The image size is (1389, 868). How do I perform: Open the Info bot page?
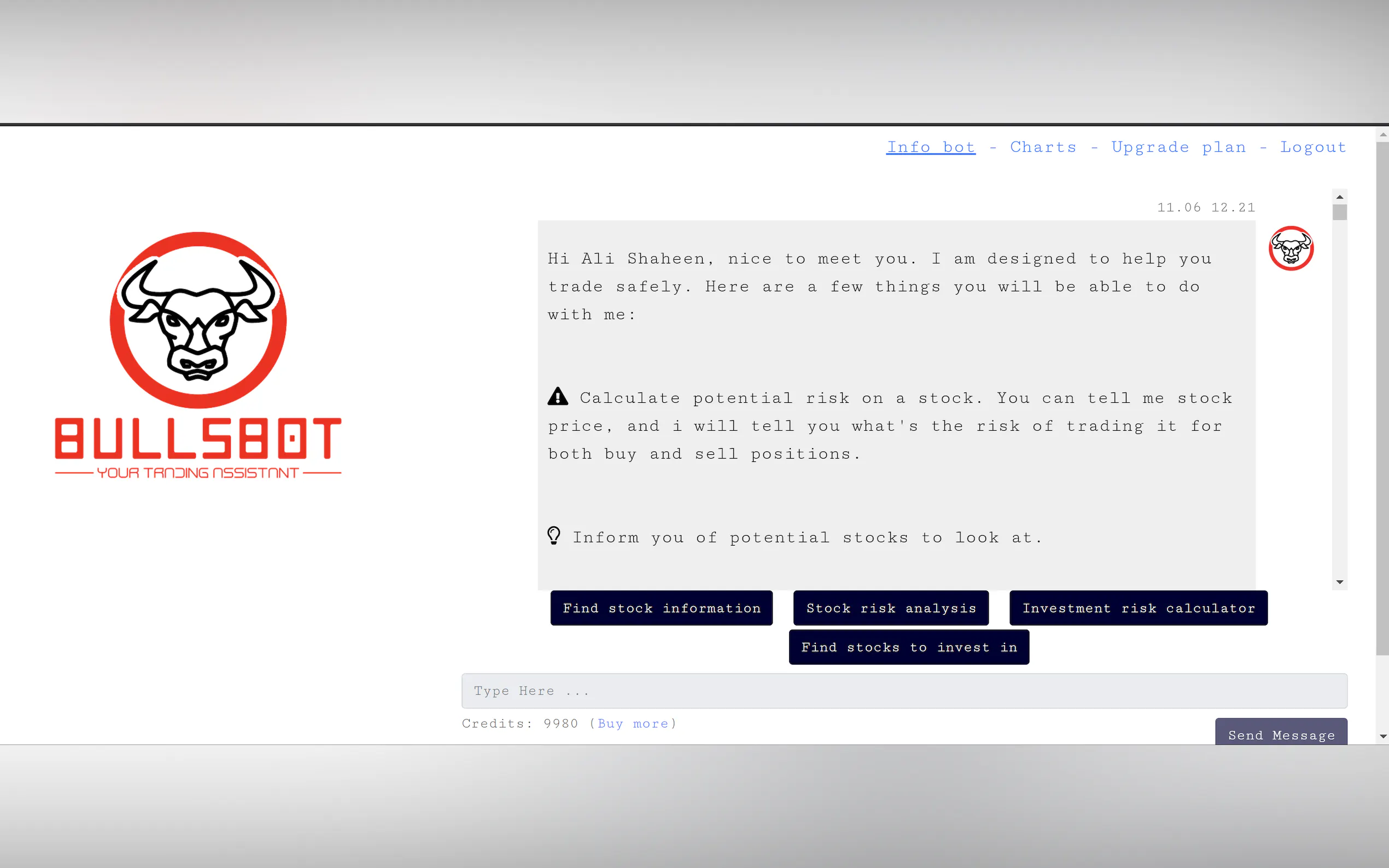click(930, 148)
